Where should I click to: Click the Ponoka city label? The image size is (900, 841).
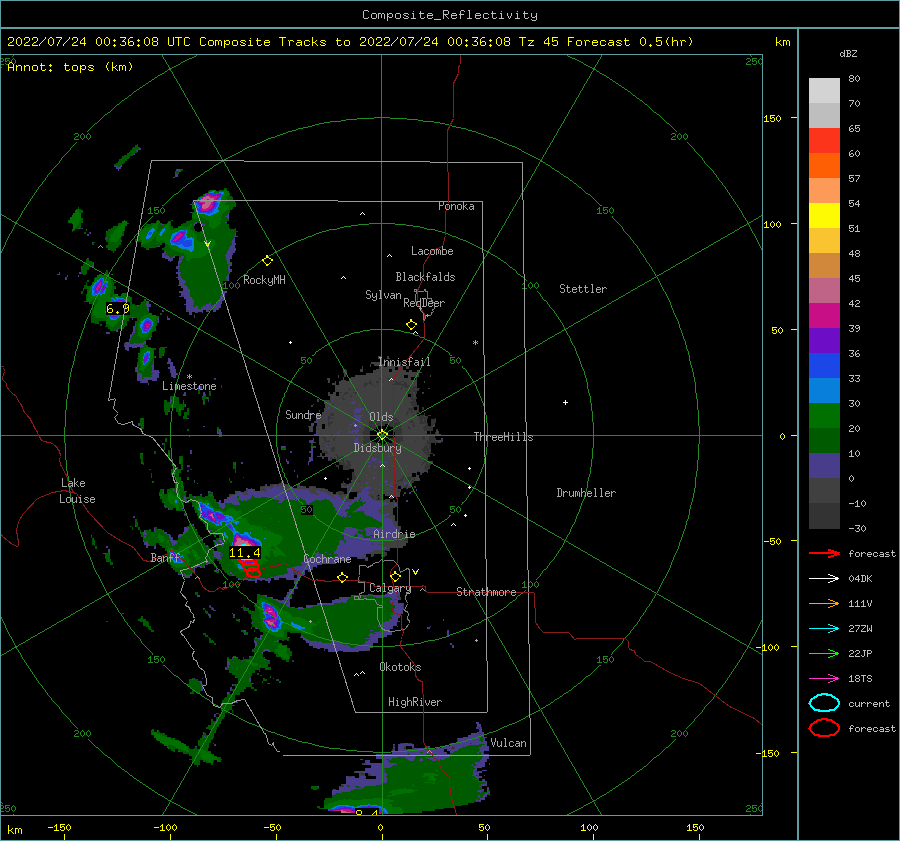(x=456, y=206)
